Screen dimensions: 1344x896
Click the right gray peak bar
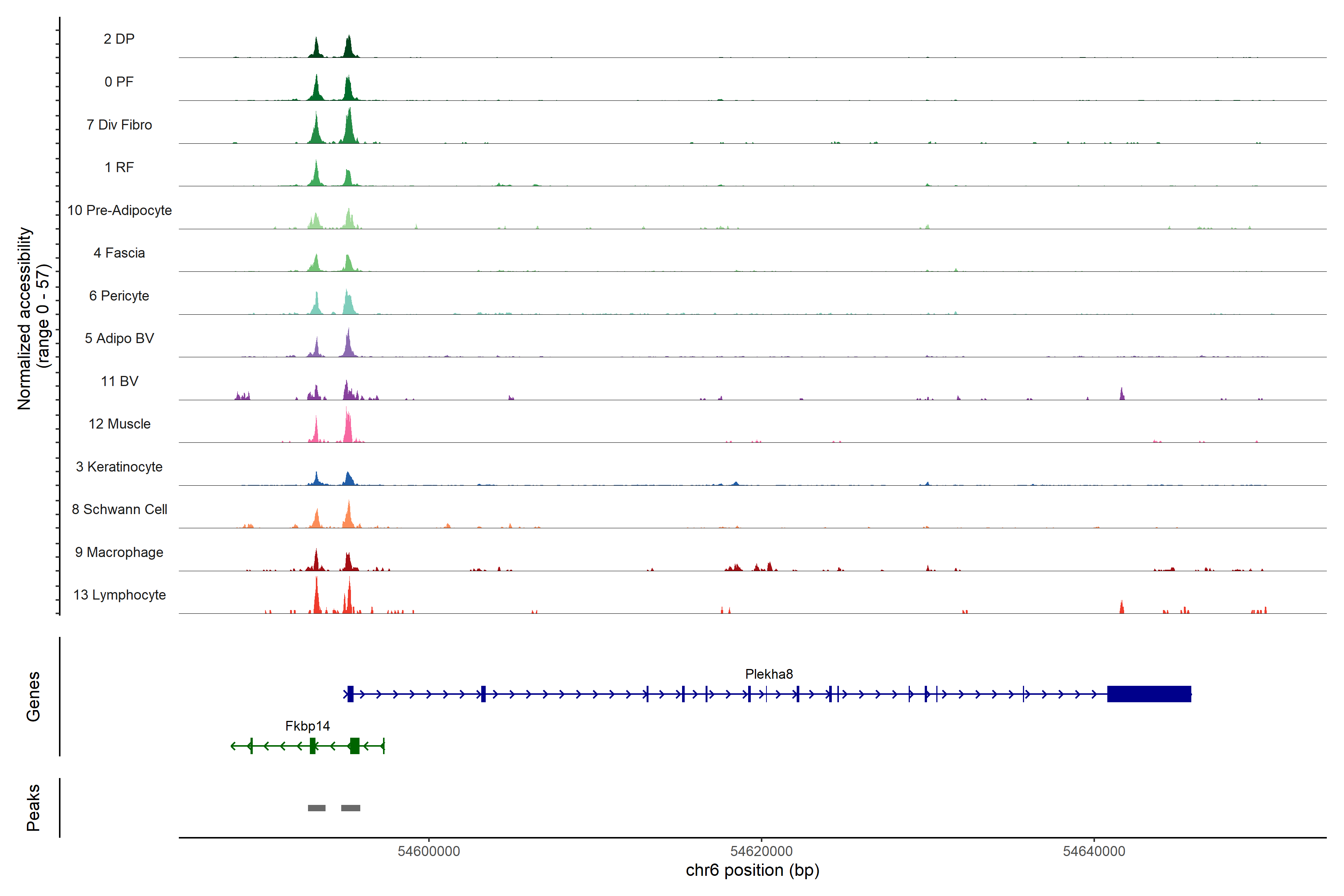pos(350,808)
